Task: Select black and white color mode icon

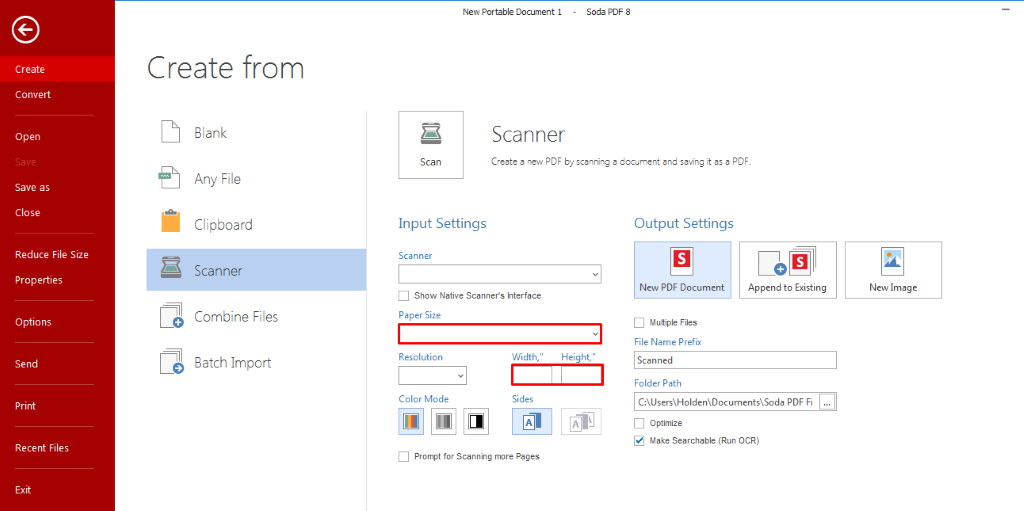Action: [x=476, y=422]
